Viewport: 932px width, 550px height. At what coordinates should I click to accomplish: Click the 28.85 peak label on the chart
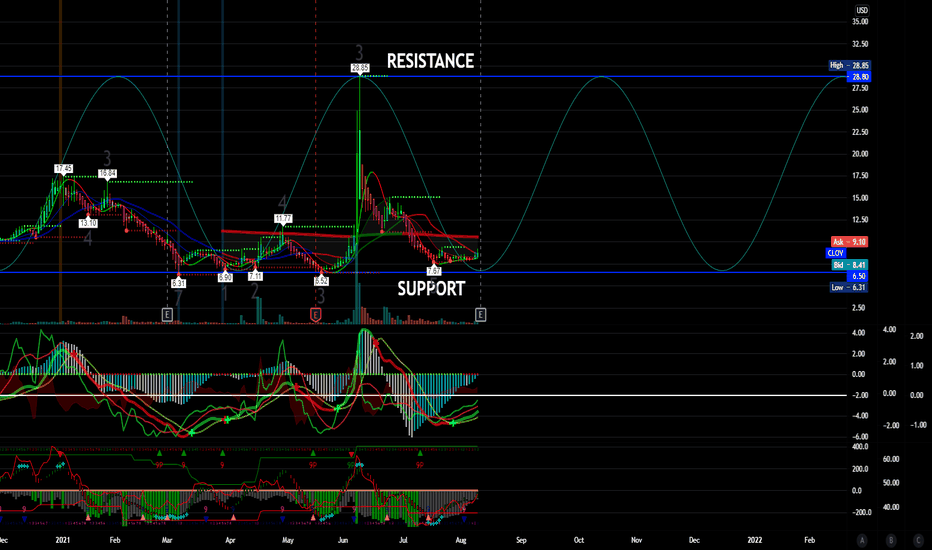pyautogui.click(x=360, y=68)
